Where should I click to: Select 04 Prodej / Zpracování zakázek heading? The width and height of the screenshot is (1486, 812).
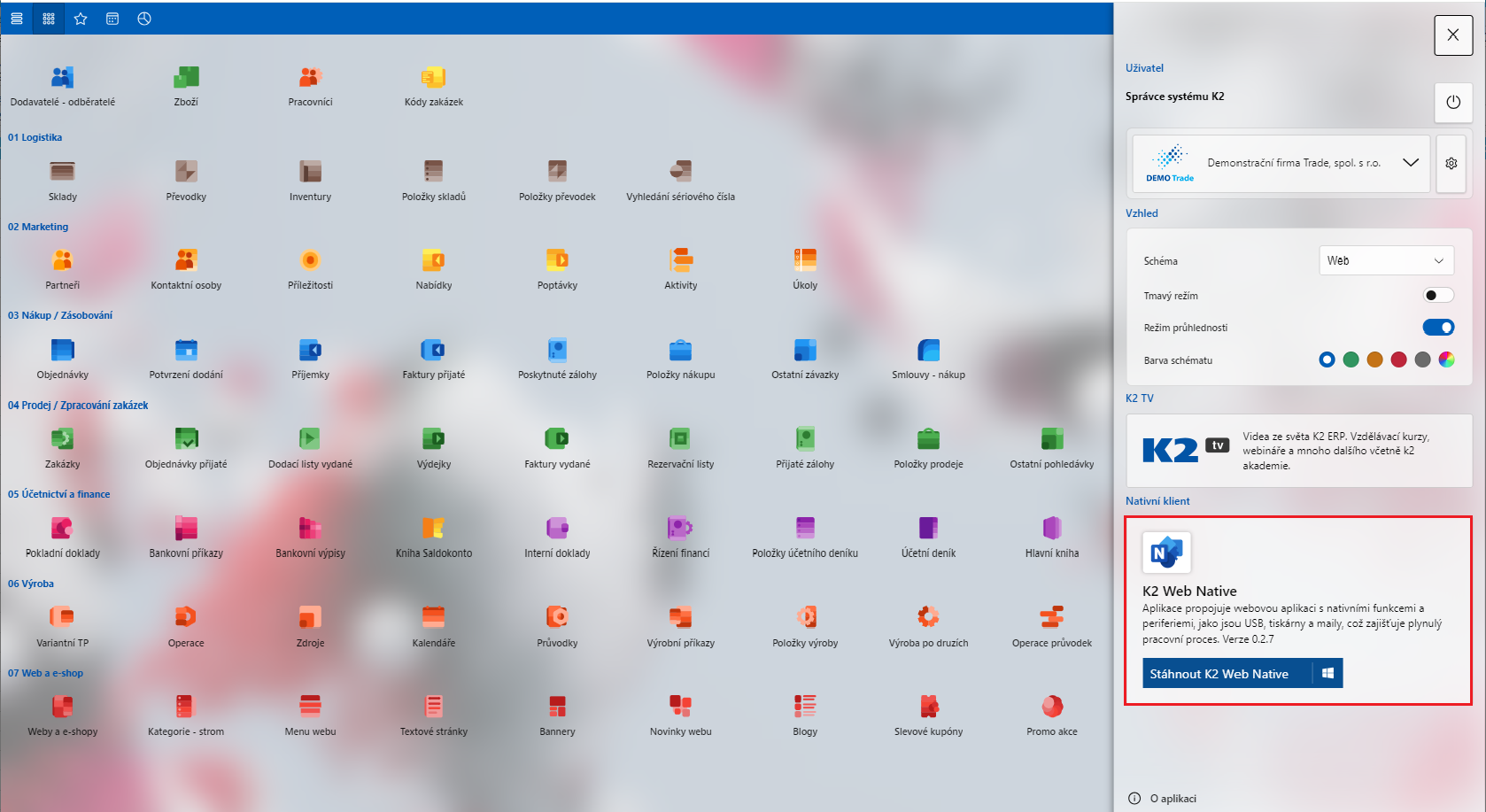coord(78,405)
